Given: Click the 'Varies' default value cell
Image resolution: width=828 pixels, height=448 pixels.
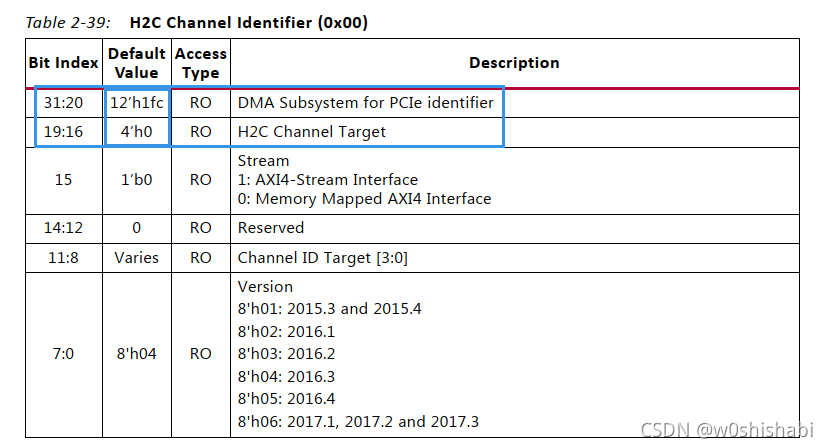Looking at the screenshot, I should (x=137, y=258).
